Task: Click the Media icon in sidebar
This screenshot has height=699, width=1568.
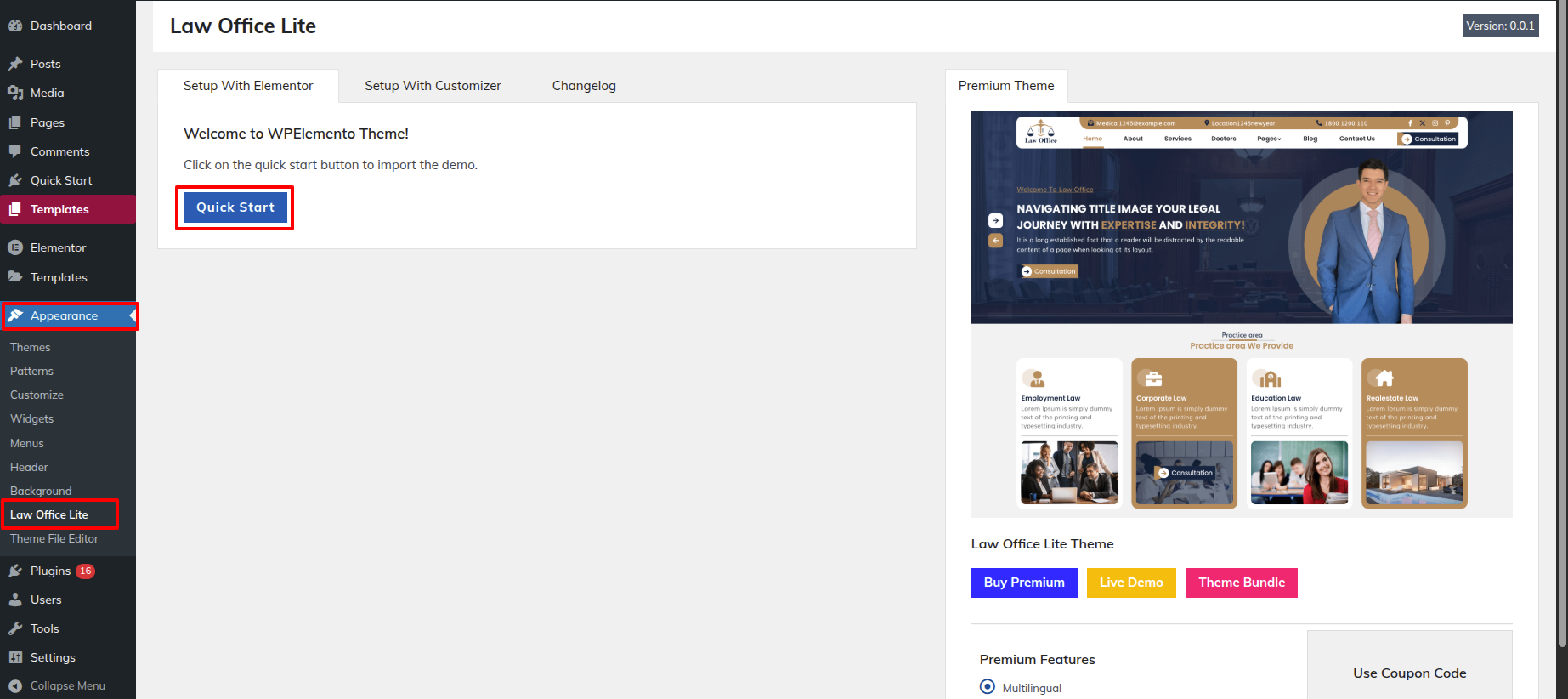Action: click(x=15, y=93)
